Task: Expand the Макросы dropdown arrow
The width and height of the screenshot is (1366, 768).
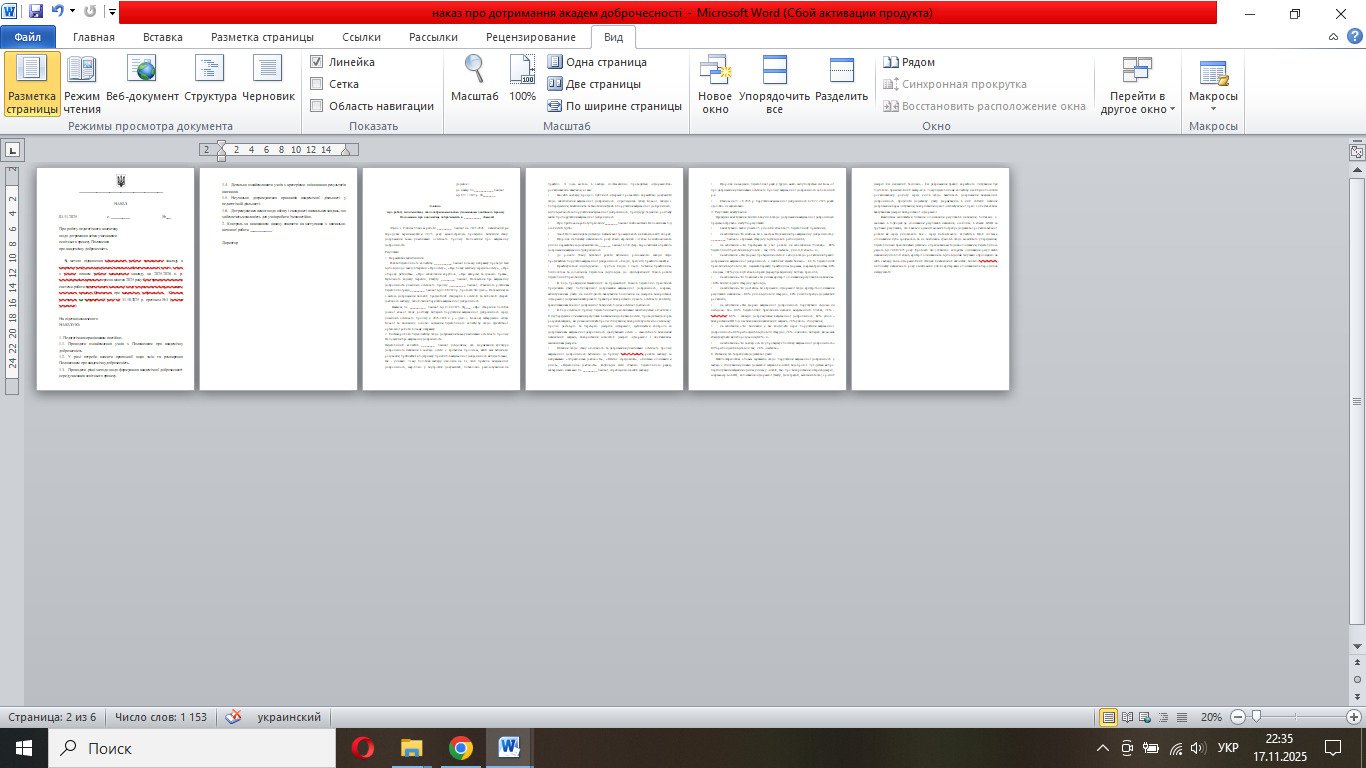Action: pyautogui.click(x=1213, y=109)
